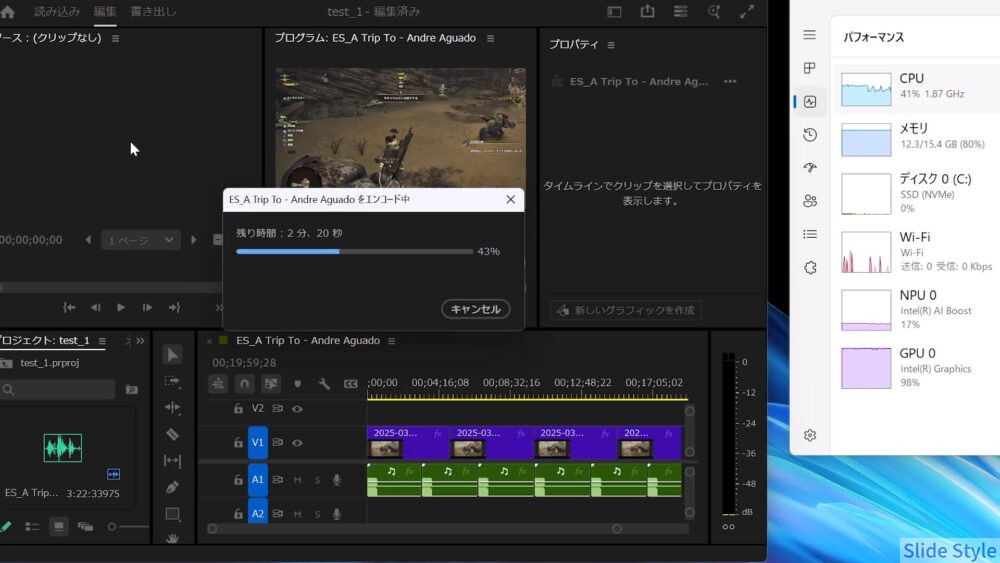Select the Razor tool
This screenshot has width=1000, height=563.
pos(173,434)
